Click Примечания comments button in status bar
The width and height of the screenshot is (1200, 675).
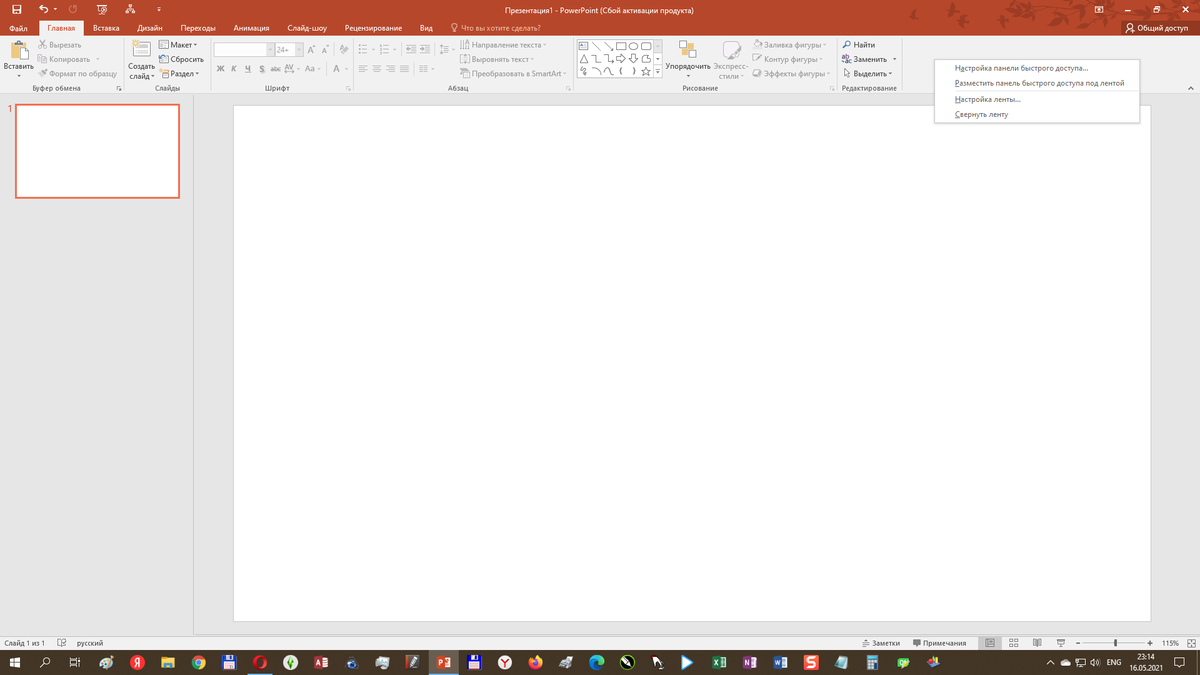tap(939, 643)
